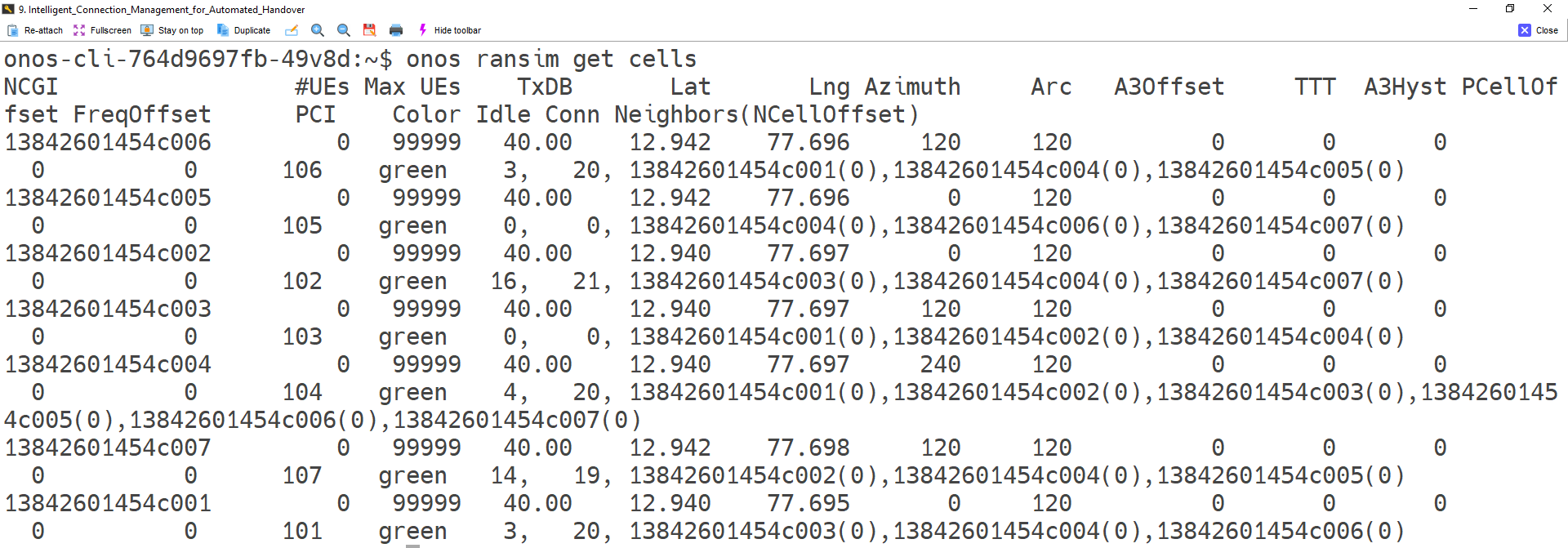Click the Fullscreen expand icon
This screenshot has width=1568, height=548.
click(79, 30)
